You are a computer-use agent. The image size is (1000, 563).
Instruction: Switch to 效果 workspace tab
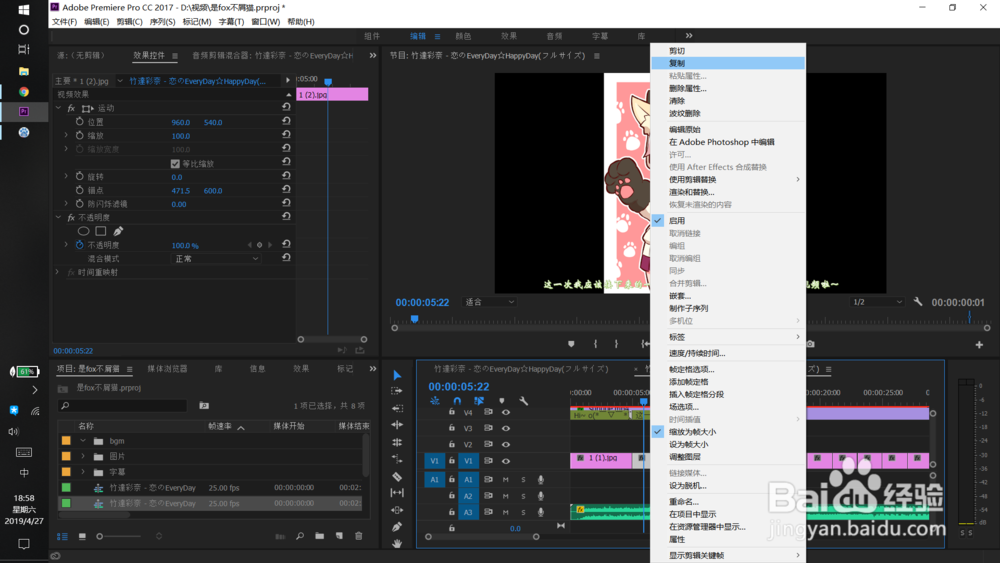click(509, 36)
